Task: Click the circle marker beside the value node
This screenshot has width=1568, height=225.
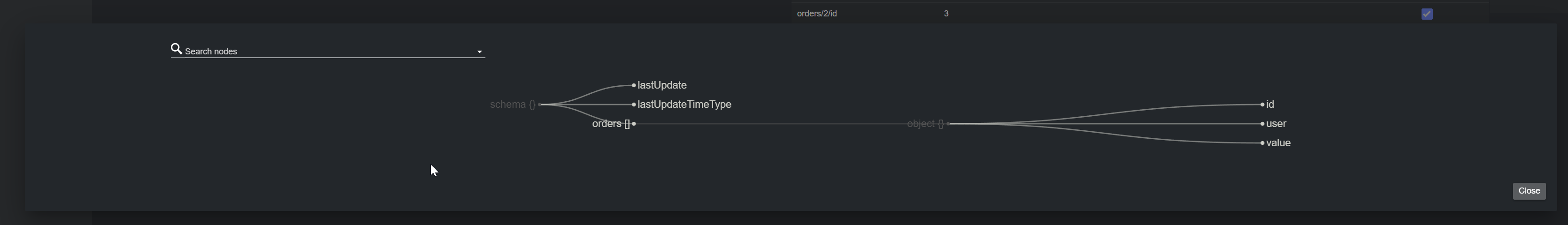Action: [1262, 143]
